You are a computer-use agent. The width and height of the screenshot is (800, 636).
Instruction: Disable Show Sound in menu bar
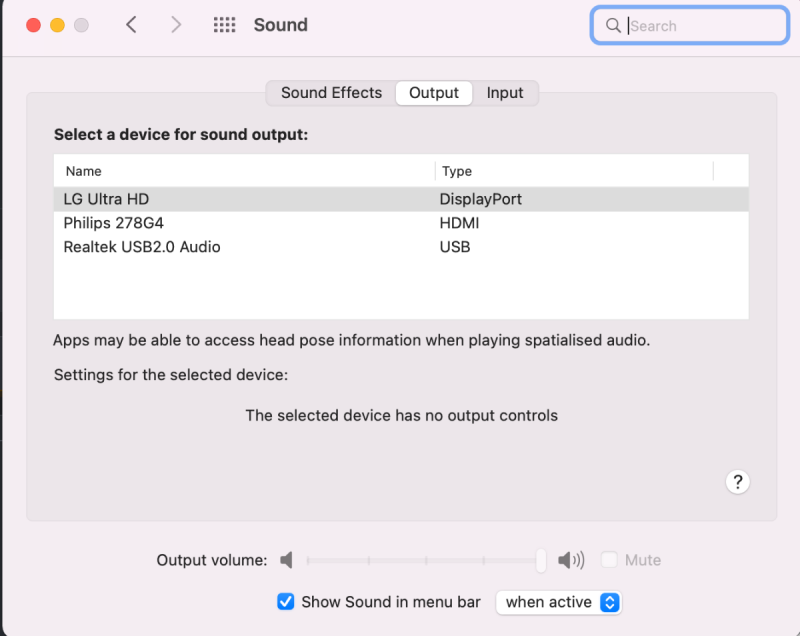coord(286,602)
